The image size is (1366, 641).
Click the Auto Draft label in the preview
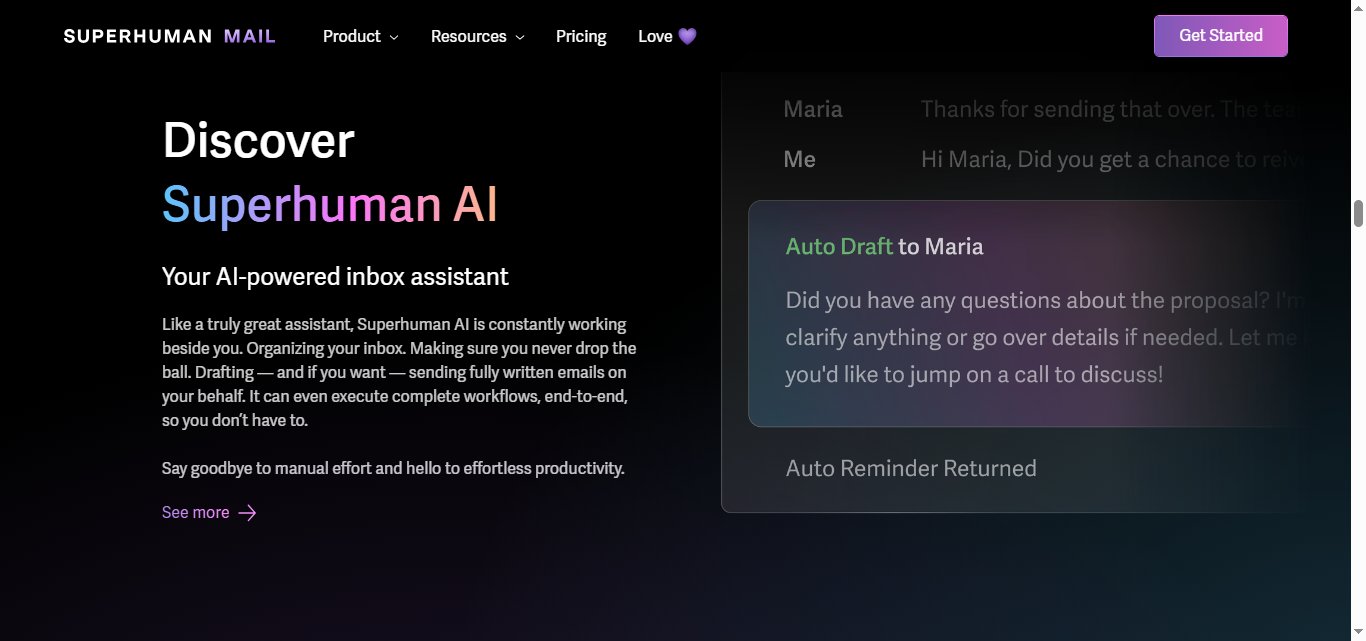pyautogui.click(x=838, y=246)
